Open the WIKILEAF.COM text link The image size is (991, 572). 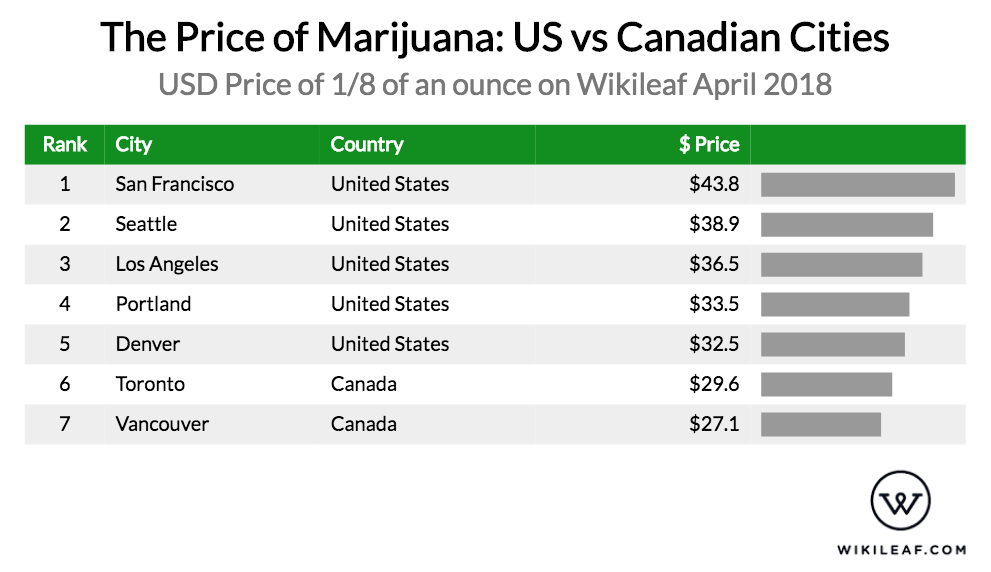click(901, 550)
